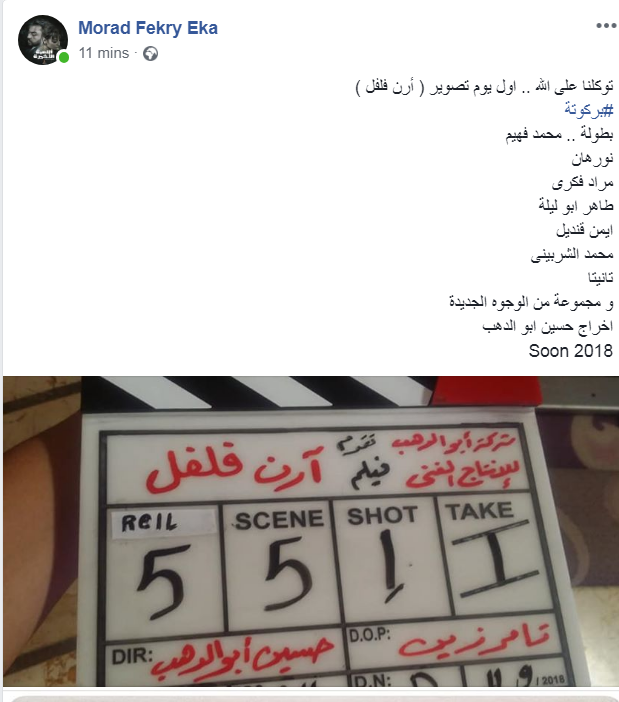
Task: Open the post options three-dot menu
Action: [606, 26]
